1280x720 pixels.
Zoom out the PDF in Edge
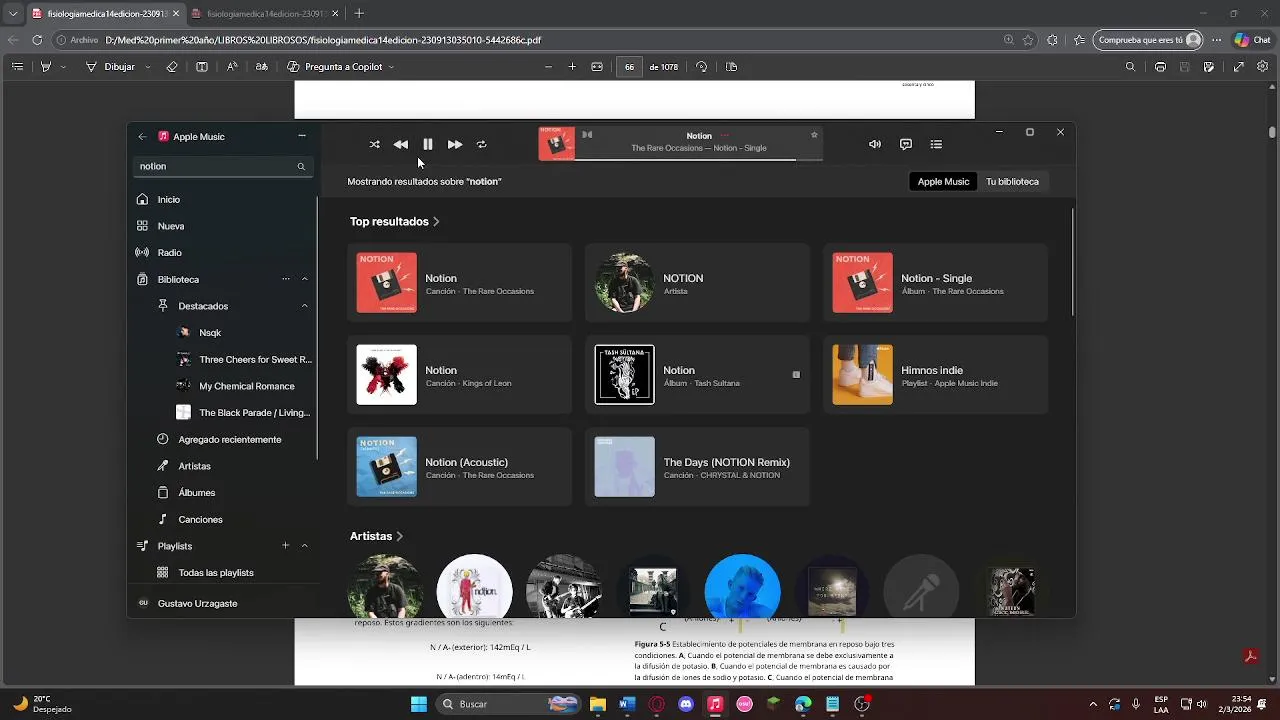pyautogui.click(x=548, y=67)
